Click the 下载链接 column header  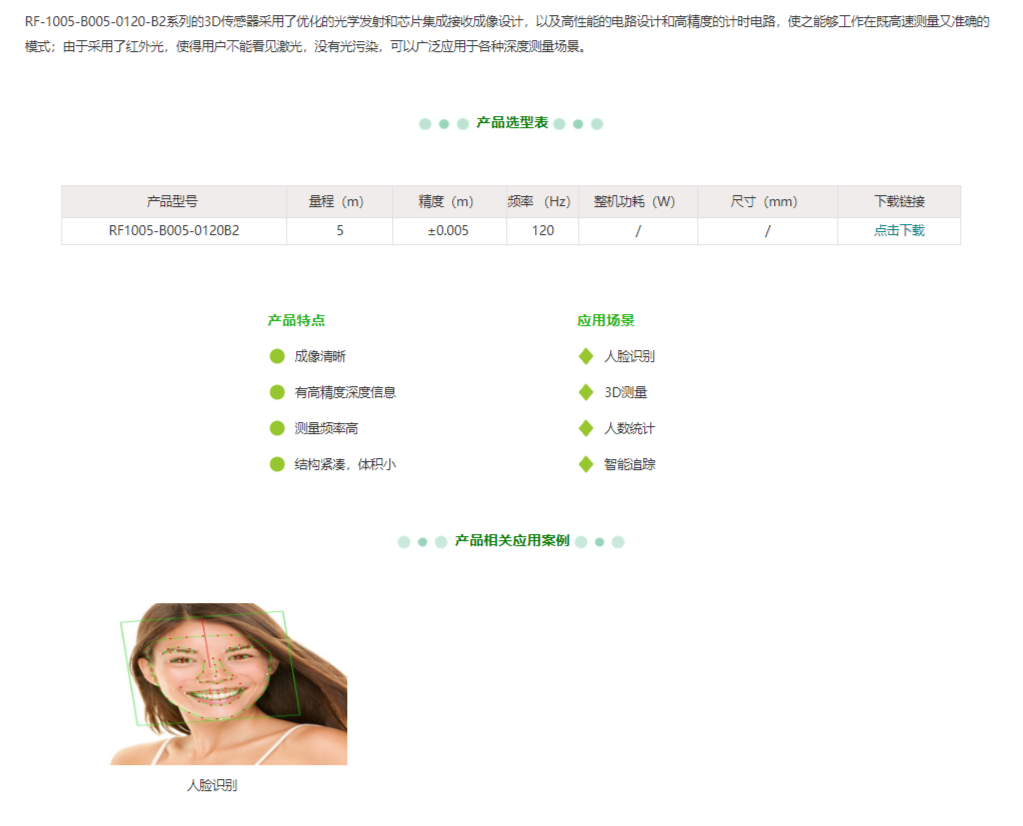[898, 202]
